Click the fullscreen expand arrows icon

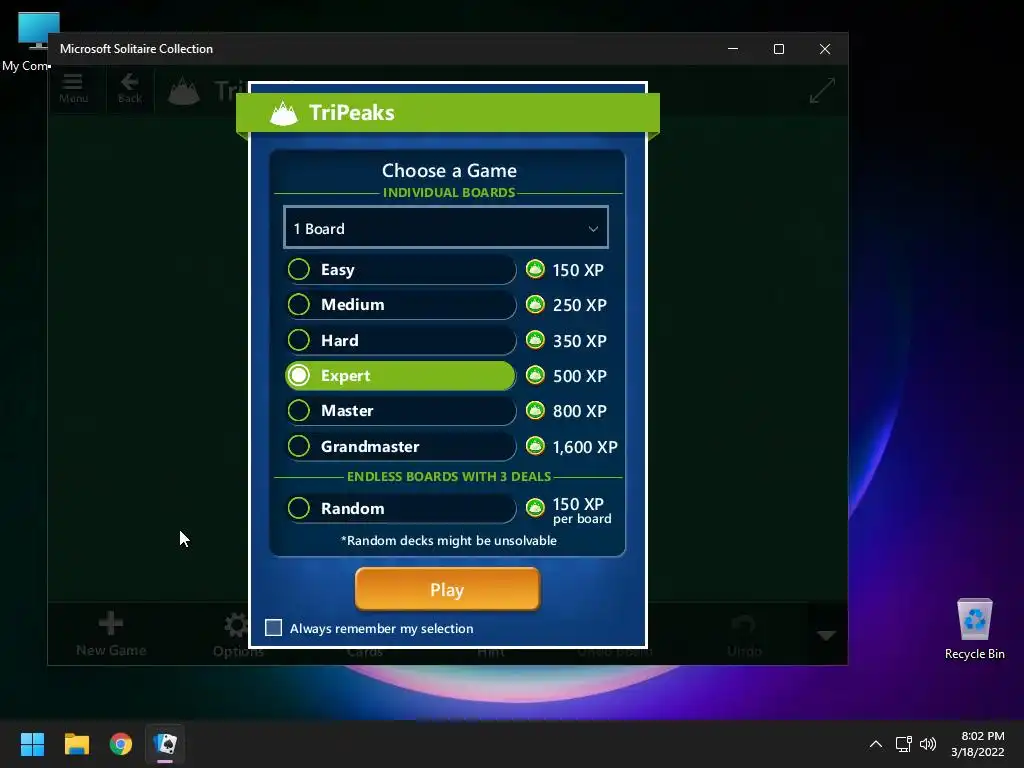coord(822,91)
